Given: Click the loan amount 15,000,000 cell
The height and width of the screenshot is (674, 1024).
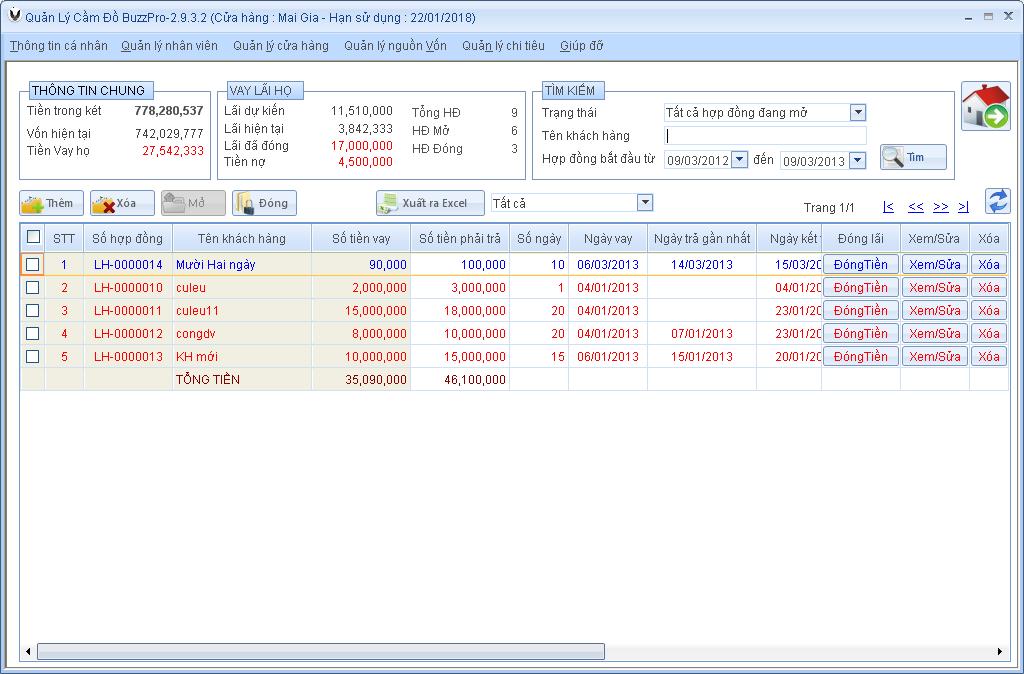Looking at the screenshot, I should click(361, 310).
